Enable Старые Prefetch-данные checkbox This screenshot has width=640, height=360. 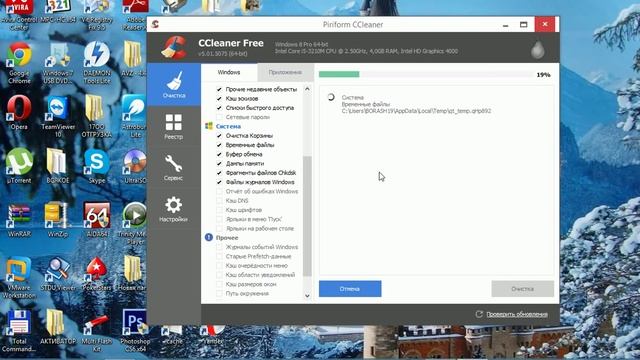click(x=219, y=256)
